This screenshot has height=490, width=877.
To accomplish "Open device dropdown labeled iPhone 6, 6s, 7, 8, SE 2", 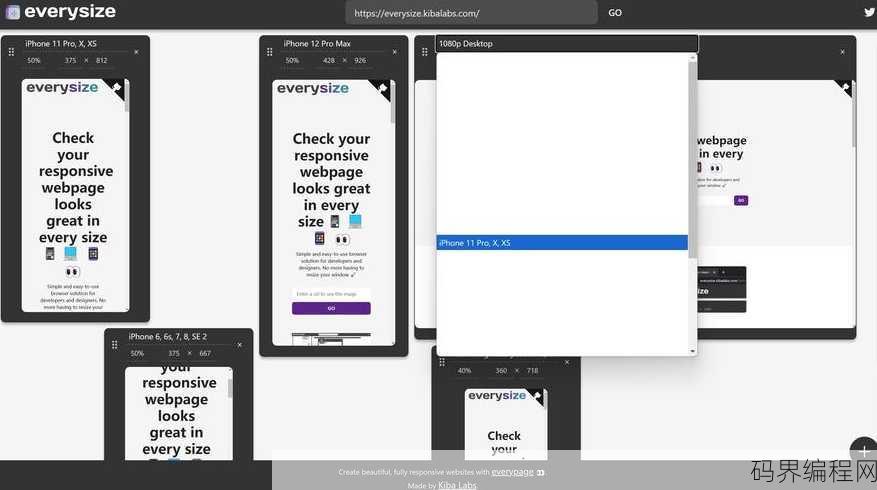I will (x=179, y=337).
